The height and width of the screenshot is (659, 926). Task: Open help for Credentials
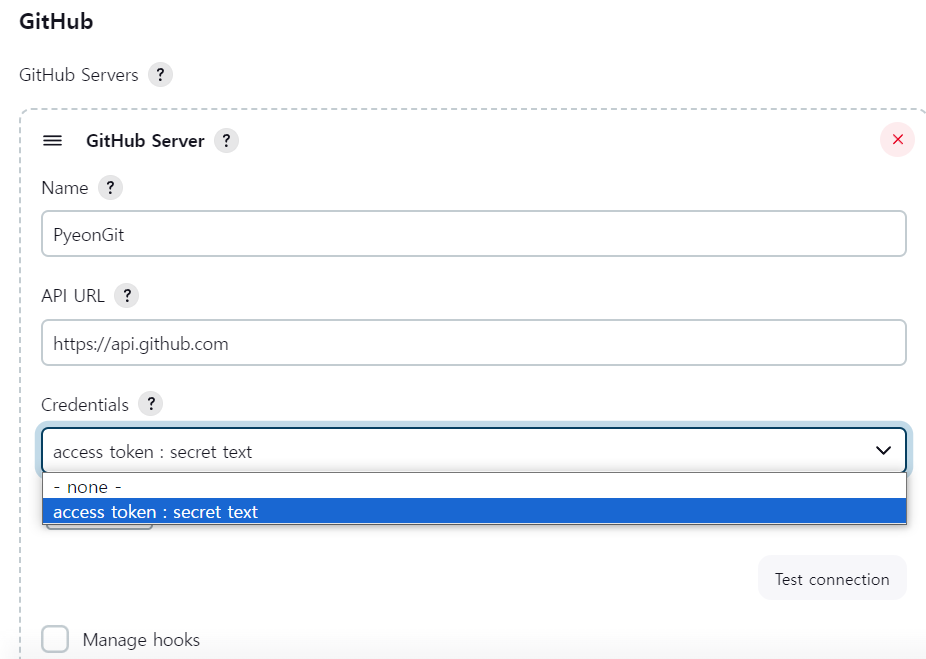point(151,404)
